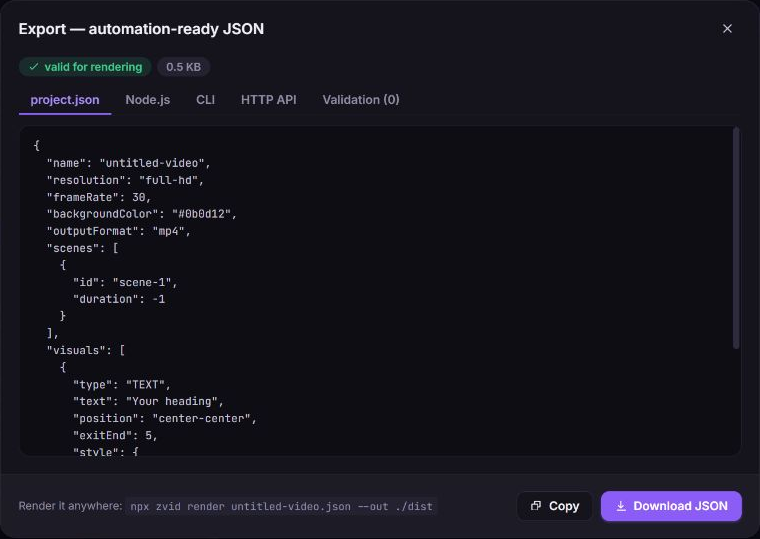The width and height of the screenshot is (760, 539).
Task: Click the Export — automation-ready JSON title
Action: coord(142,29)
